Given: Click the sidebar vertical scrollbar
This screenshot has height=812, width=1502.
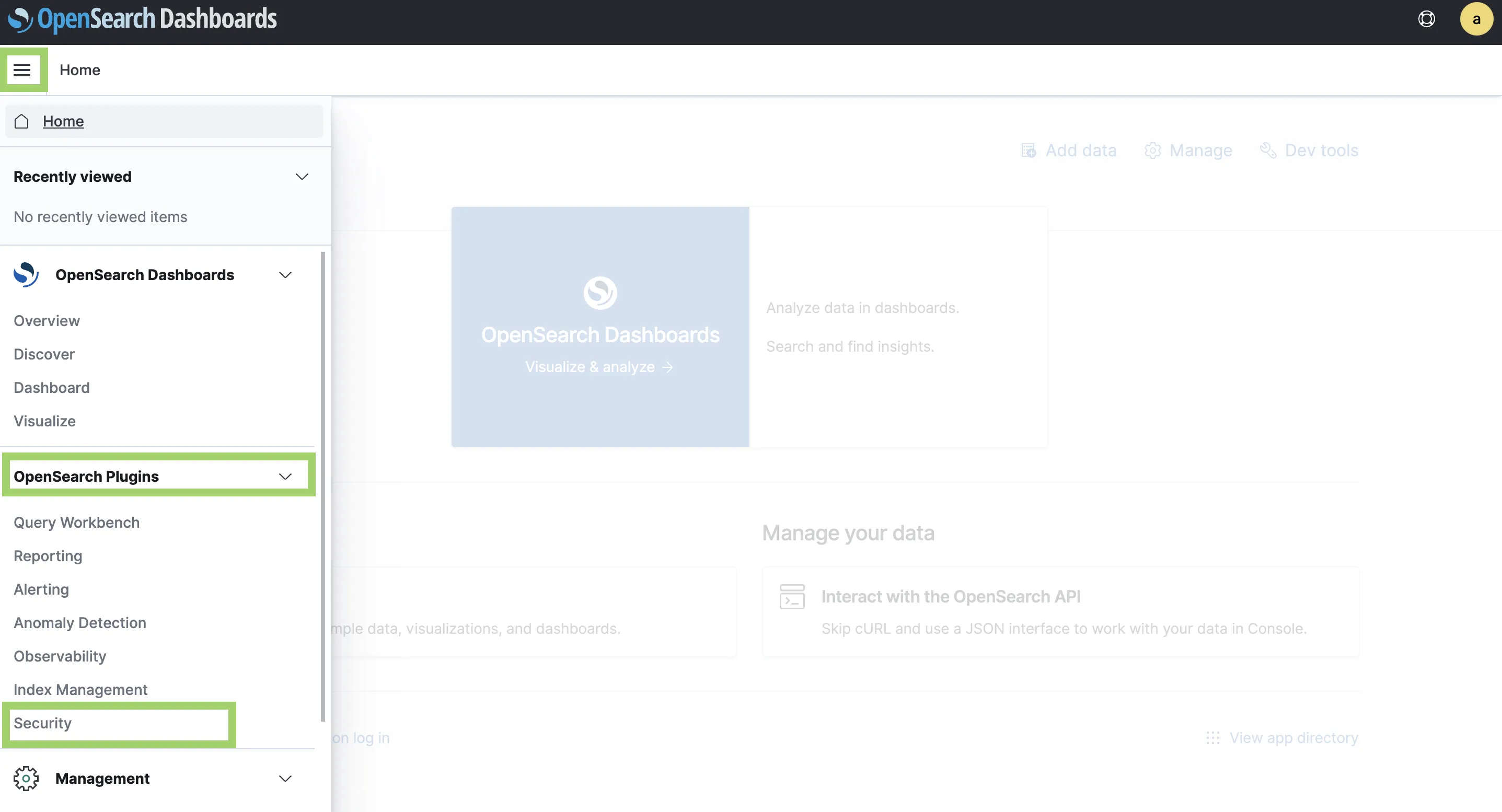Looking at the screenshot, I should click(x=322, y=486).
